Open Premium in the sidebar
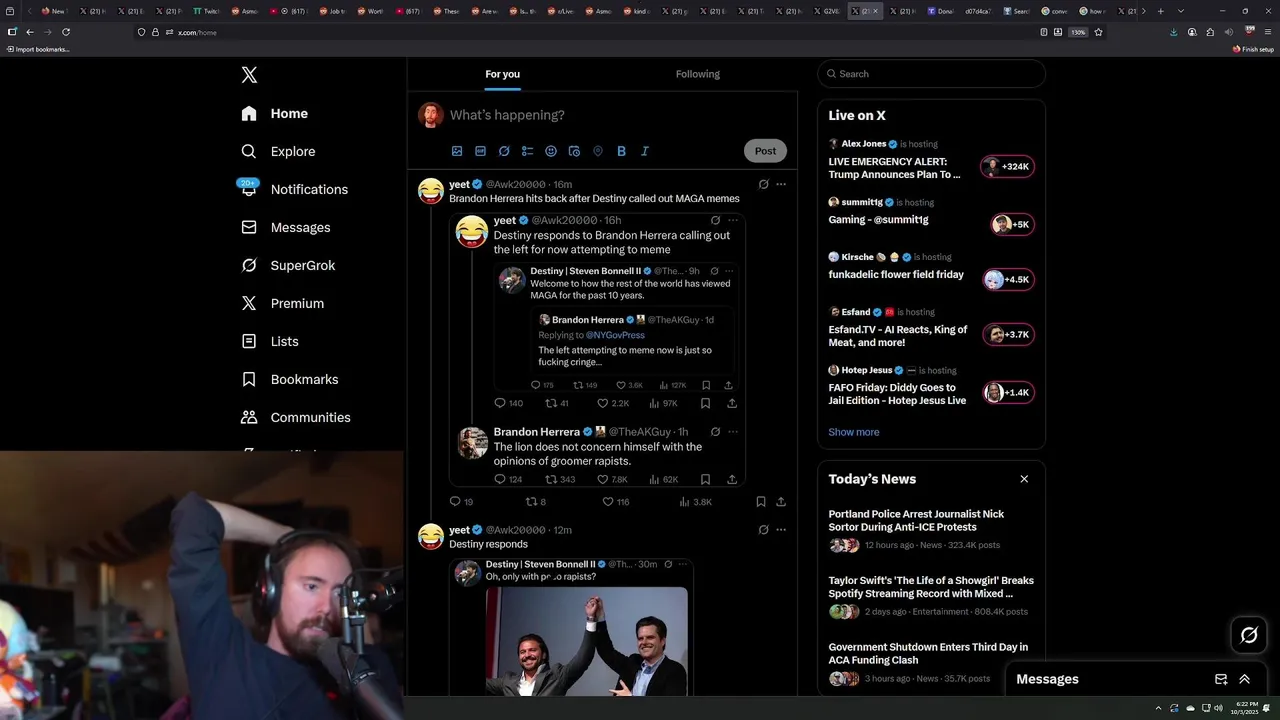The width and height of the screenshot is (1280, 720). [x=282, y=304]
